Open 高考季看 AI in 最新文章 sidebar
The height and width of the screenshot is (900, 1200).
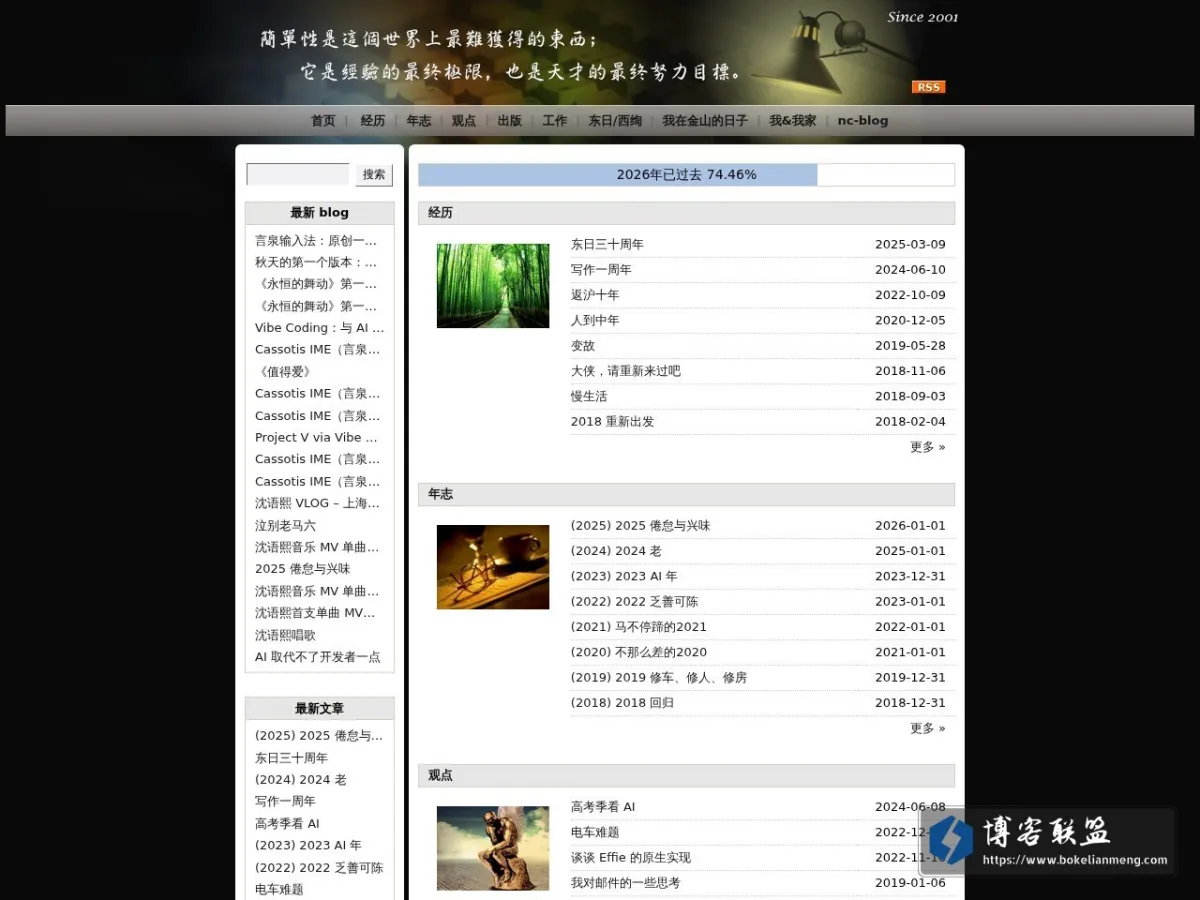click(x=287, y=824)
